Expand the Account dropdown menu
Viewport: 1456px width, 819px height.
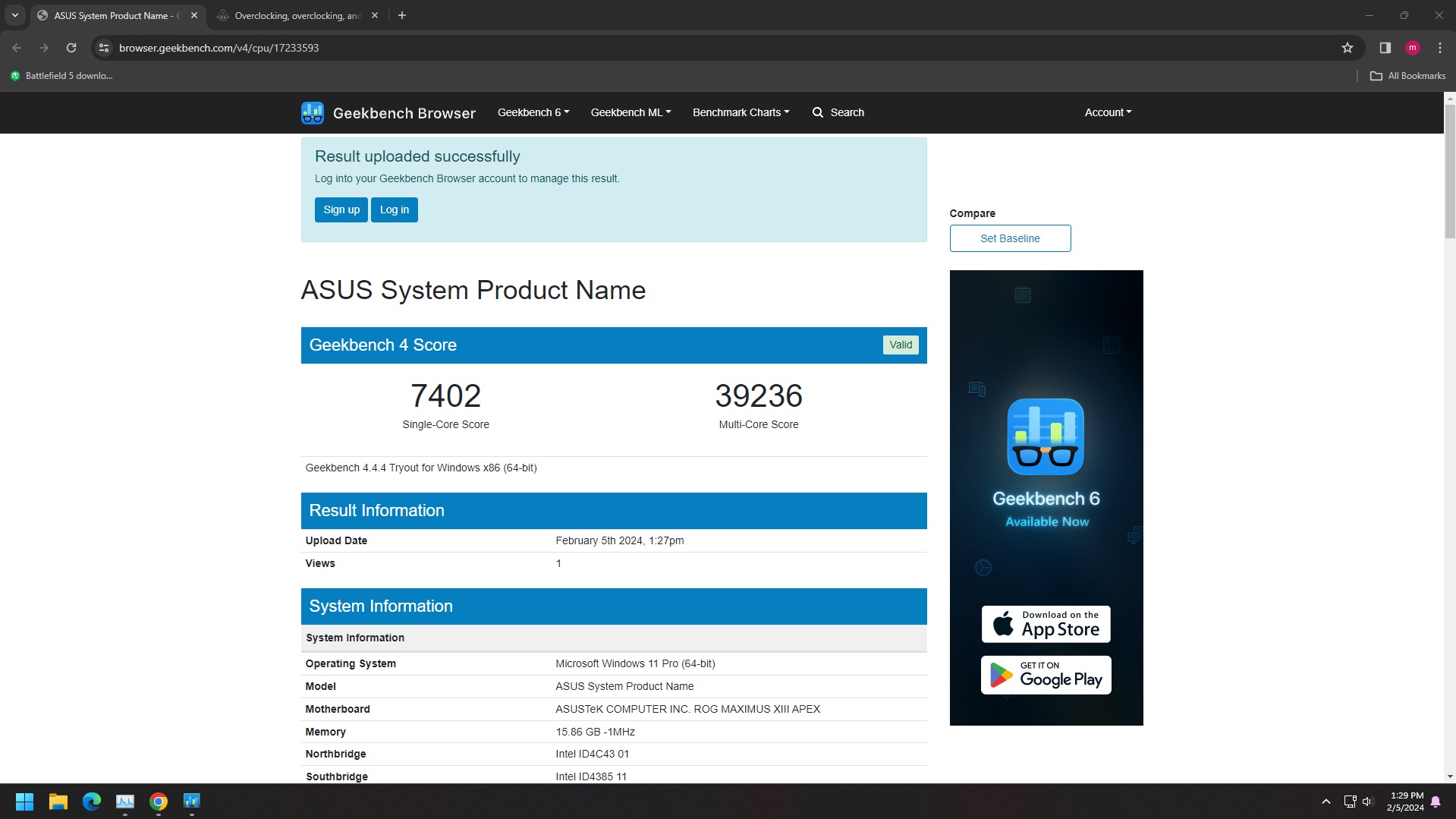point(1108,112)
